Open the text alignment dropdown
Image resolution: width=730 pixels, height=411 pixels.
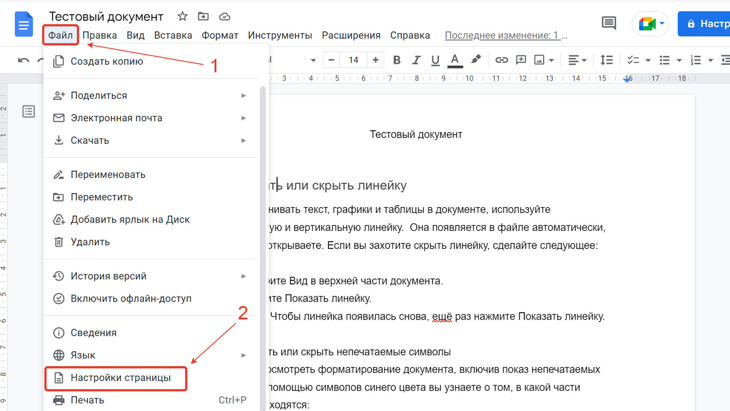click(x=577, y=60)
